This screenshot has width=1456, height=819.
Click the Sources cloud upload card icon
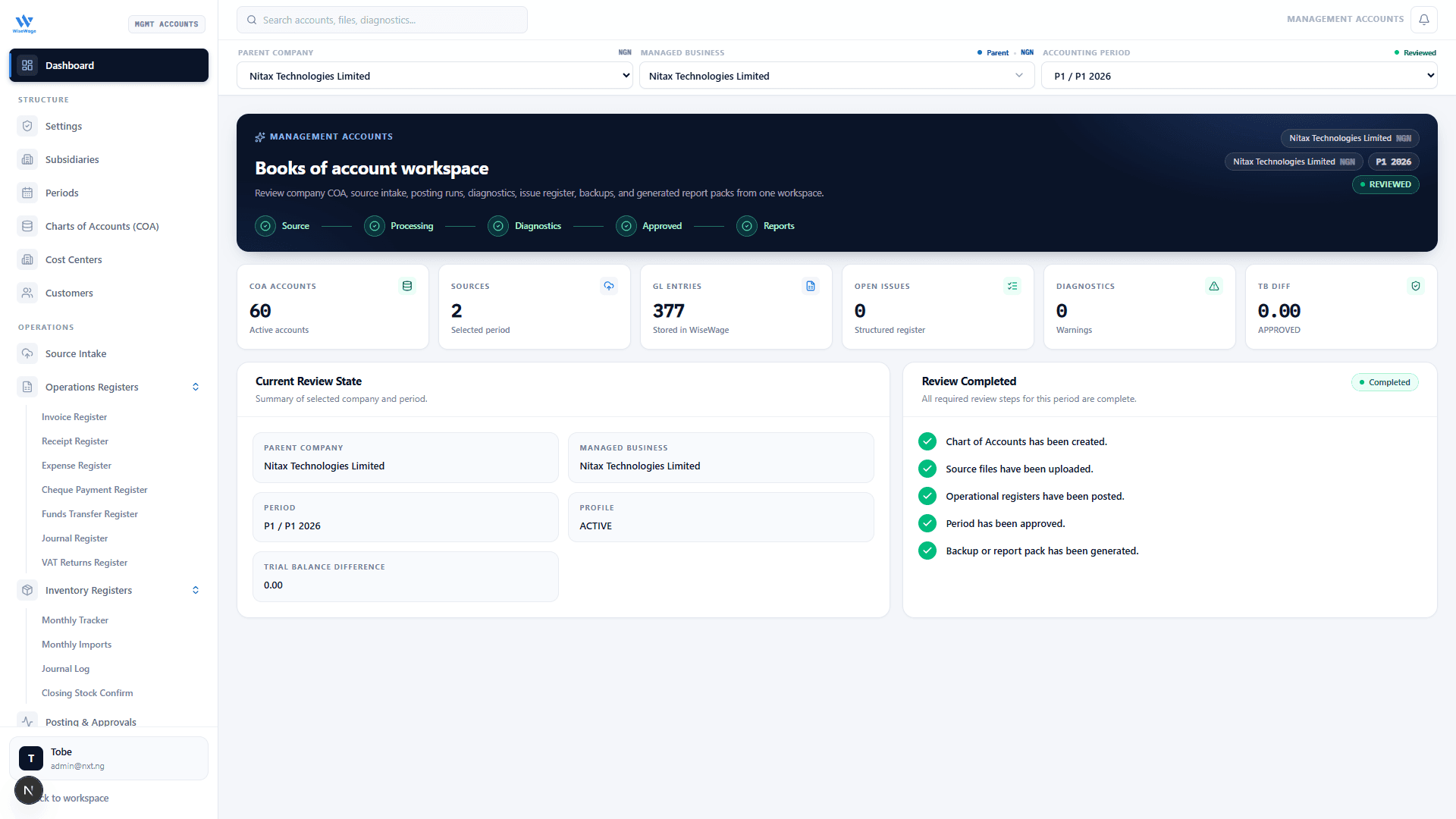[x=609, y=286]
